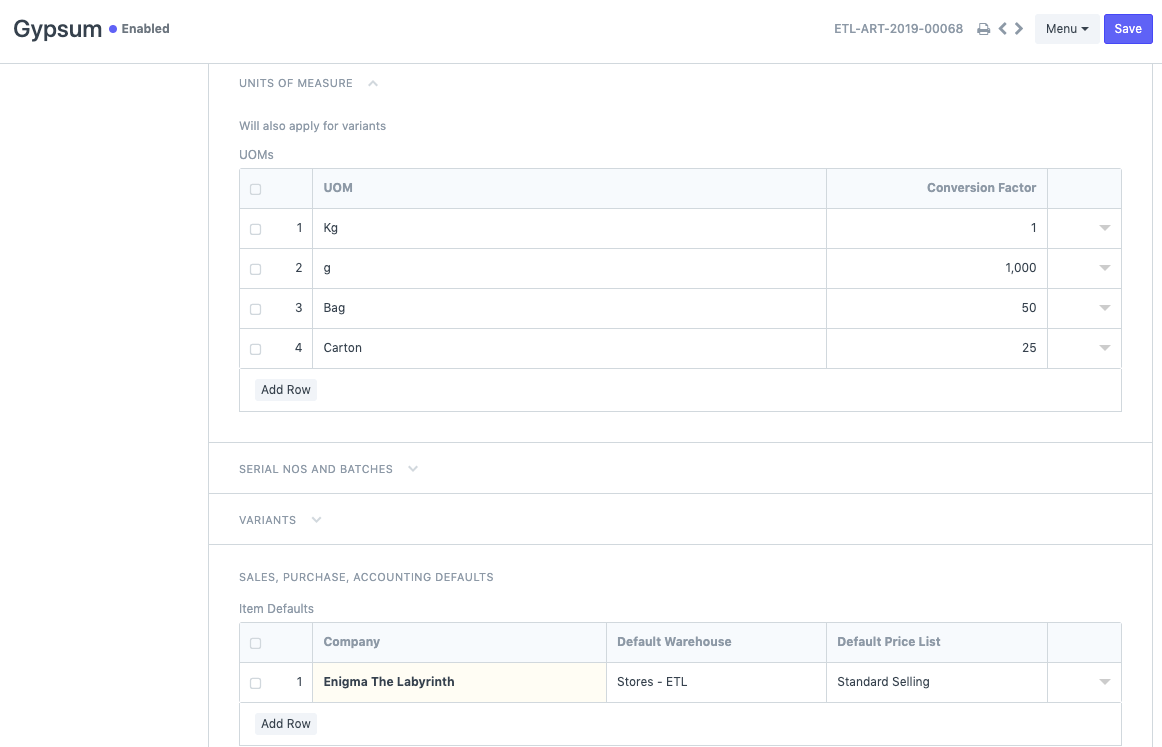Screen dimensions: 1162x747
Task: Open row options arrow for Enigma The Labyrinth
Action: [x=1104, y=682]
